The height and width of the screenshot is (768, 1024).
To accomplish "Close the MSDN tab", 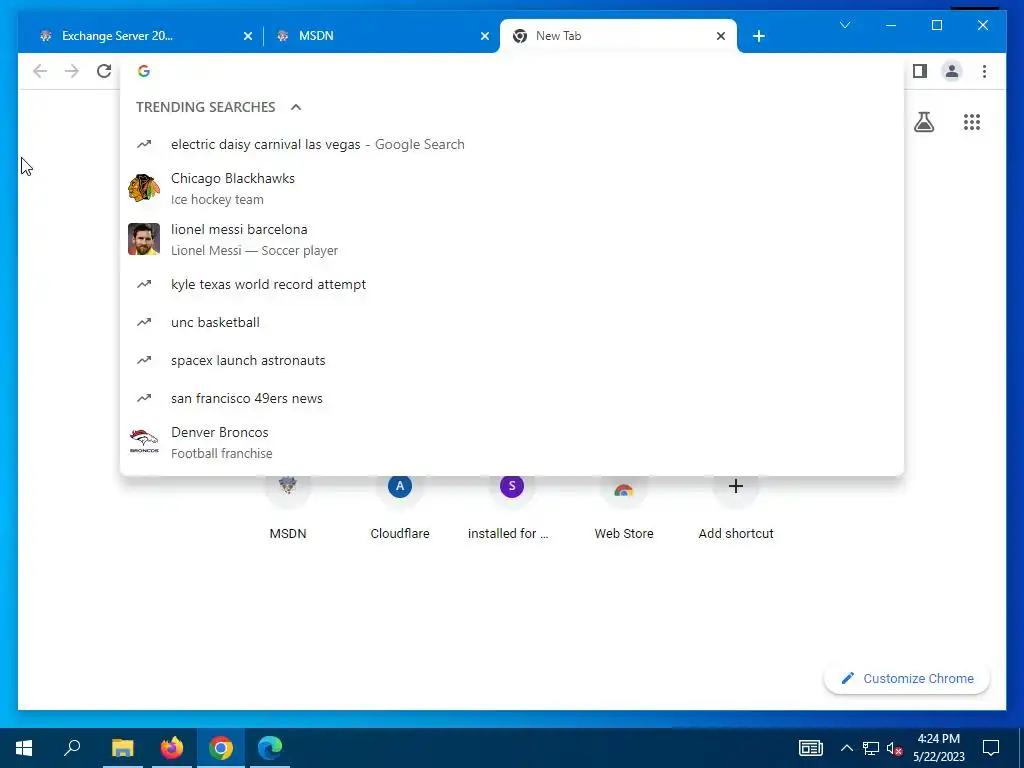I will pos(485,37).
